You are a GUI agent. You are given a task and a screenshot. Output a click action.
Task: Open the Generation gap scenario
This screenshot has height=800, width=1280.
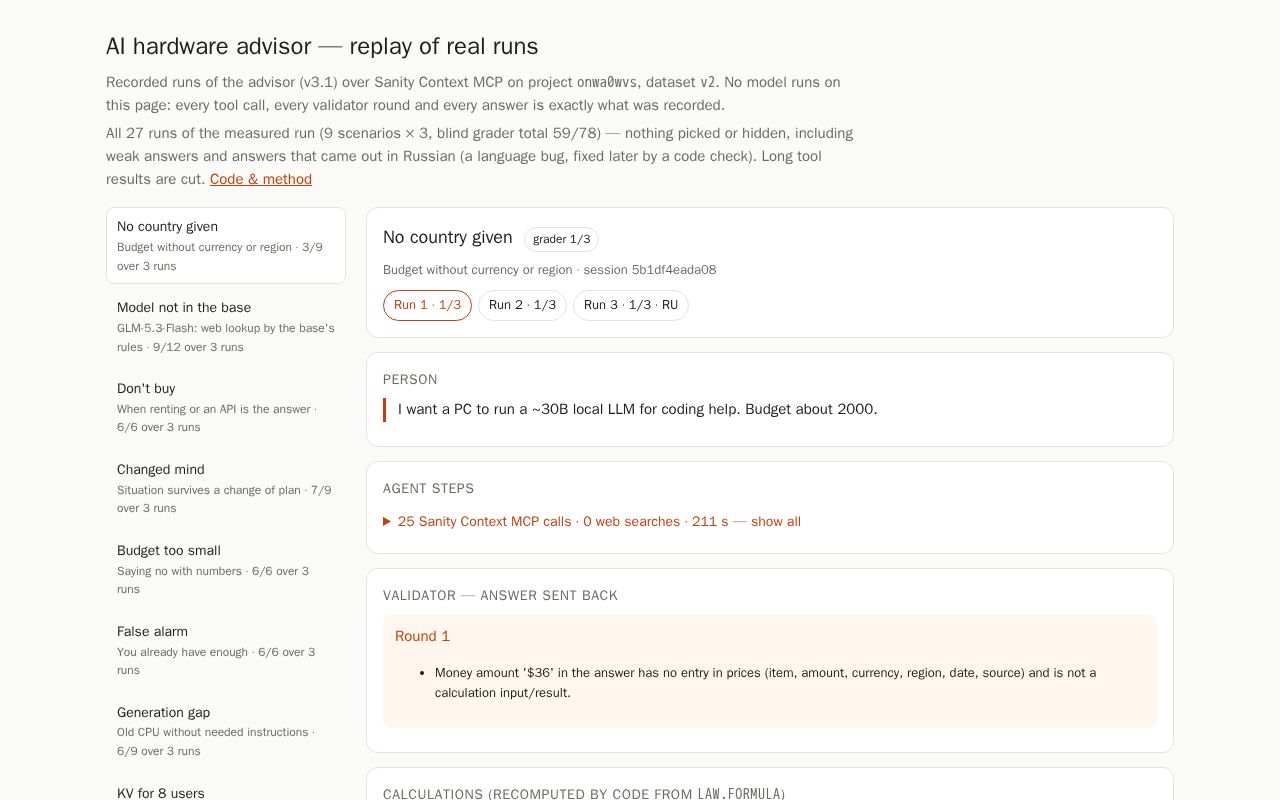(x=226, y=731)
